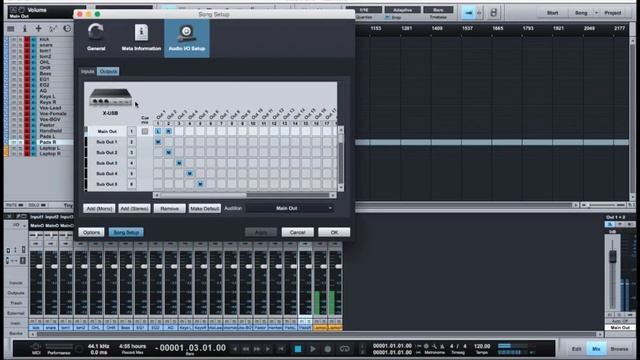Toggle the Snap checkbox in top toolbar
Image resolution: width=640 pixels, height=360 pixels.
387,18
